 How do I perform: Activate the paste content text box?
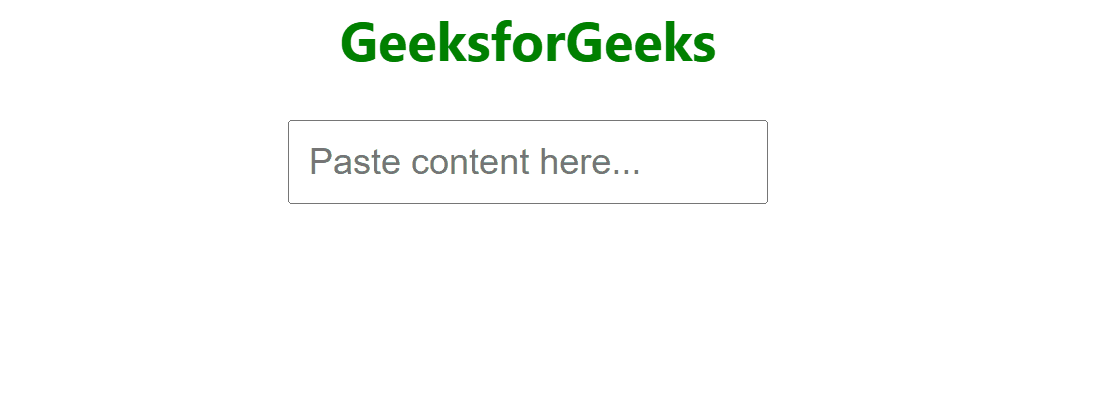tap(528, 162)
